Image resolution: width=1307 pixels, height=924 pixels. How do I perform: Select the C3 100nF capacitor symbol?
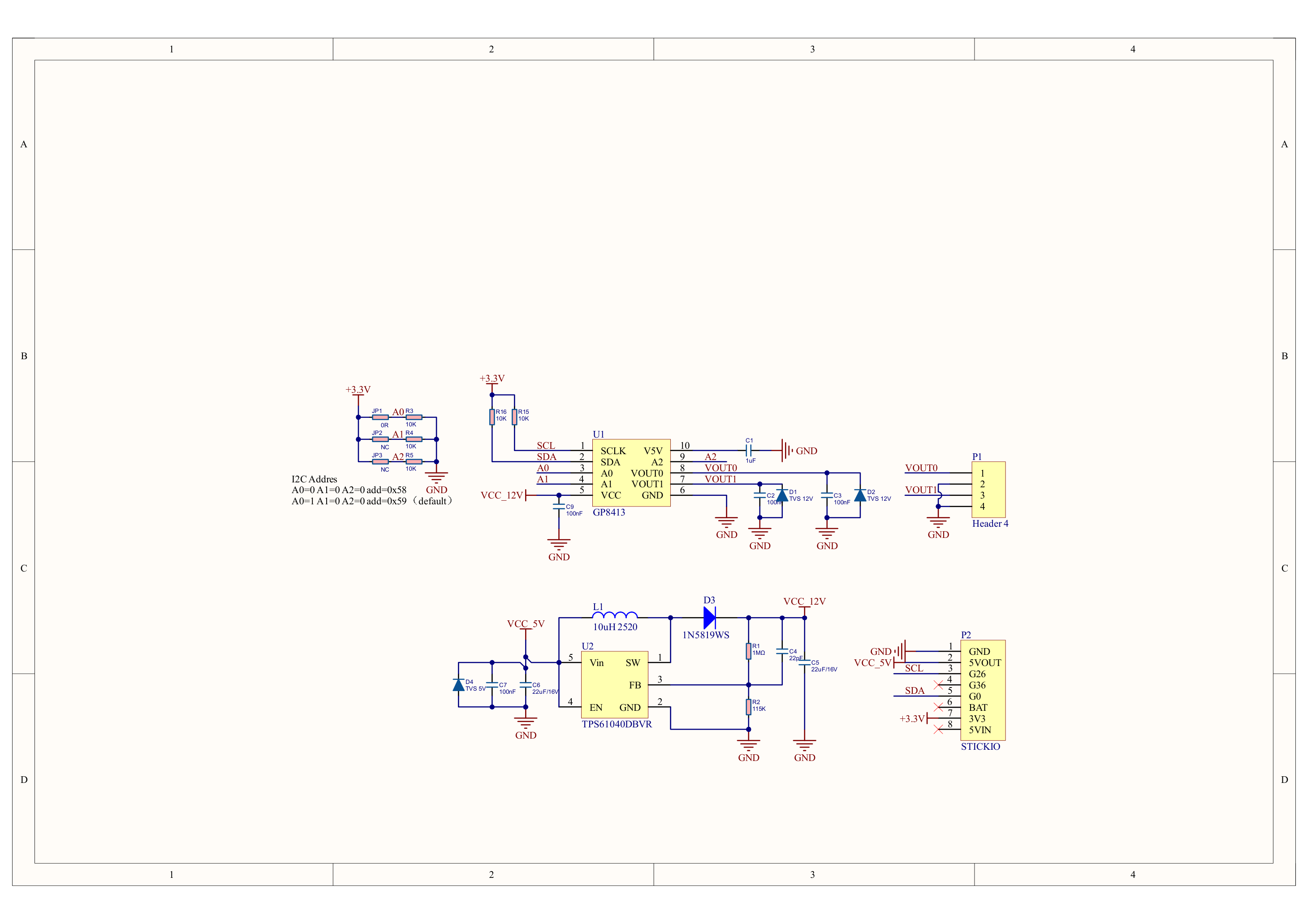pos(827,495)
